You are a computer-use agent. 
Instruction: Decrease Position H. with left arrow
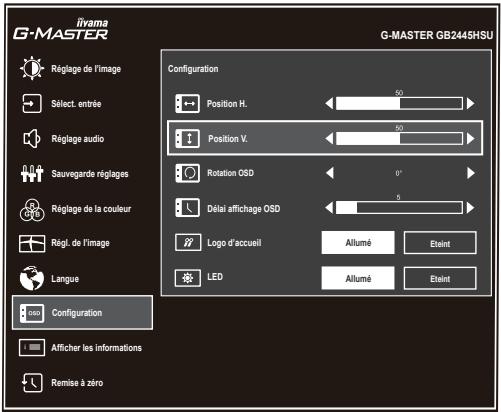pyautogui.click(x=329, y=104)
